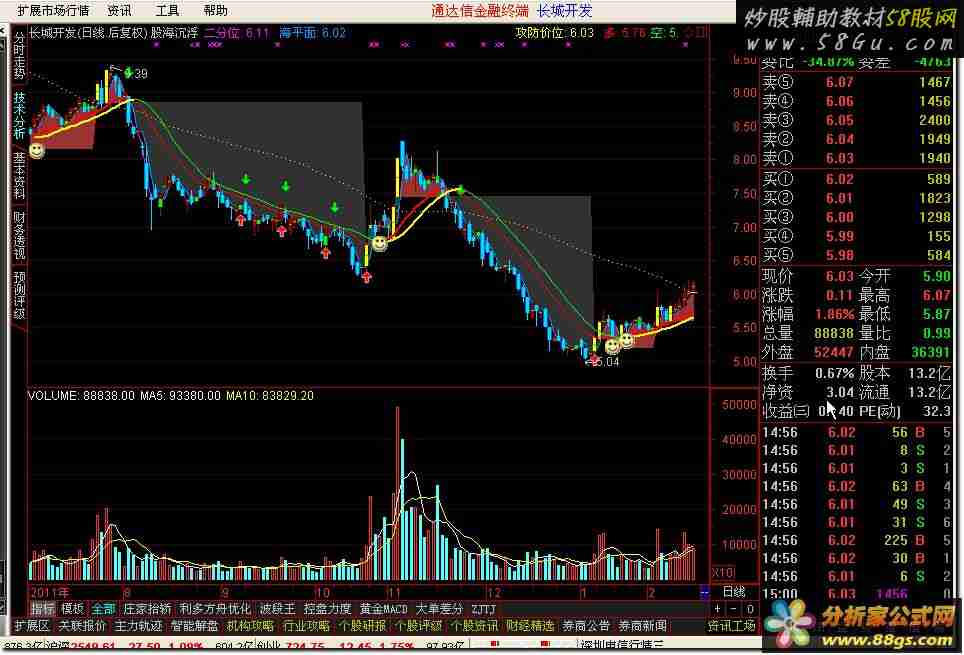The height and width of the screenshot is (655, 964).
Task: Click the leftmost smiley signal on the price chart
Action: click(x=37, y=150)
